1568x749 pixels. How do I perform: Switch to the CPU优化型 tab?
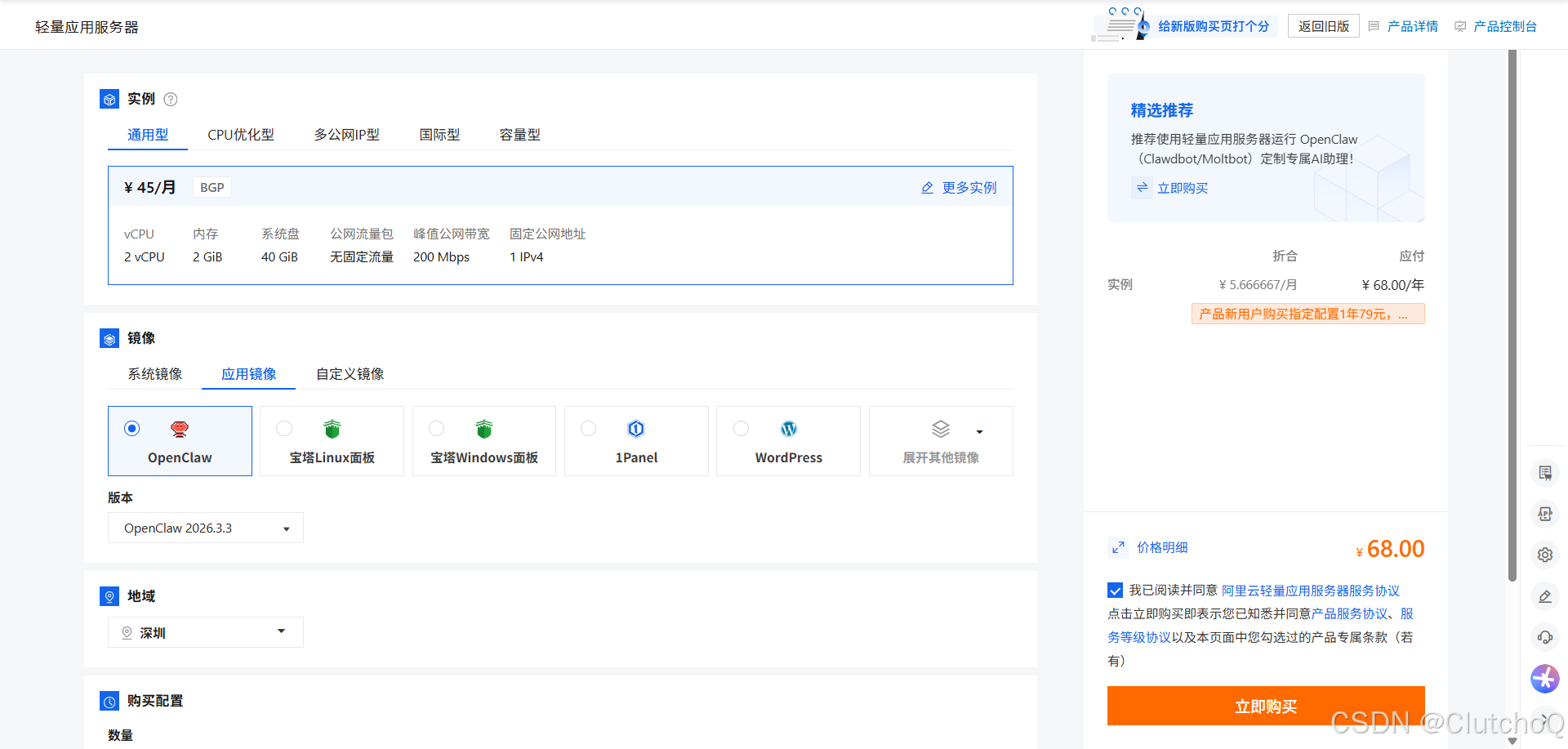click(x=241, y=135)
